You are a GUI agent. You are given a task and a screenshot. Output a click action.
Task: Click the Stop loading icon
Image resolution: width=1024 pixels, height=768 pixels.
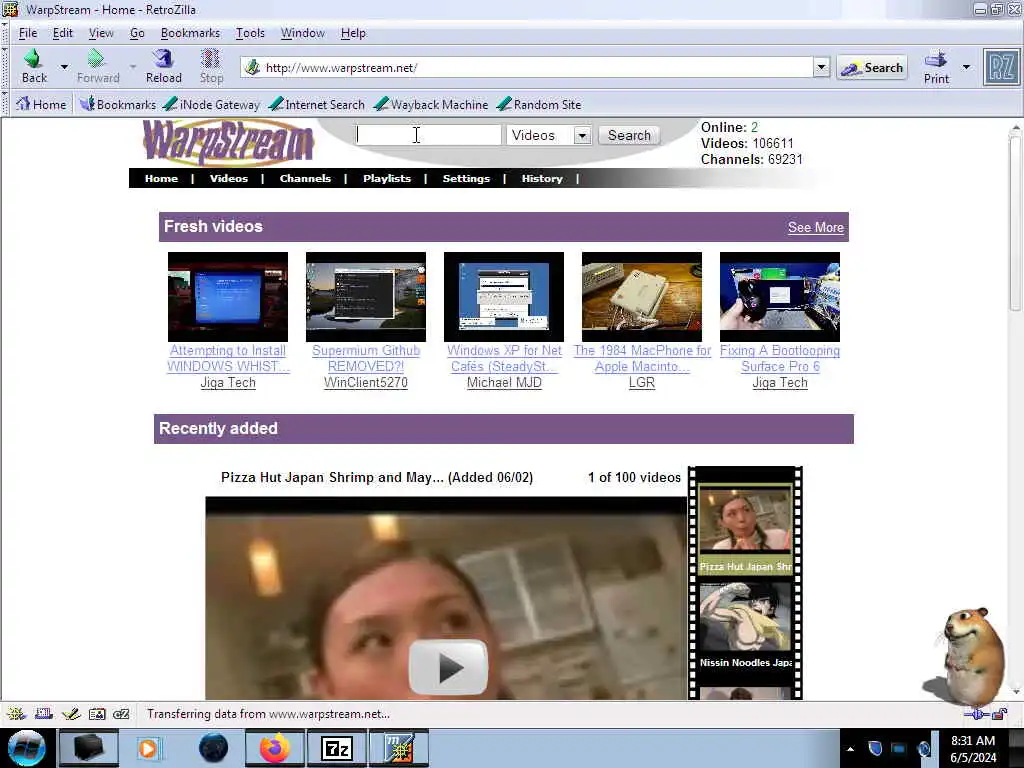coord(210,59)
